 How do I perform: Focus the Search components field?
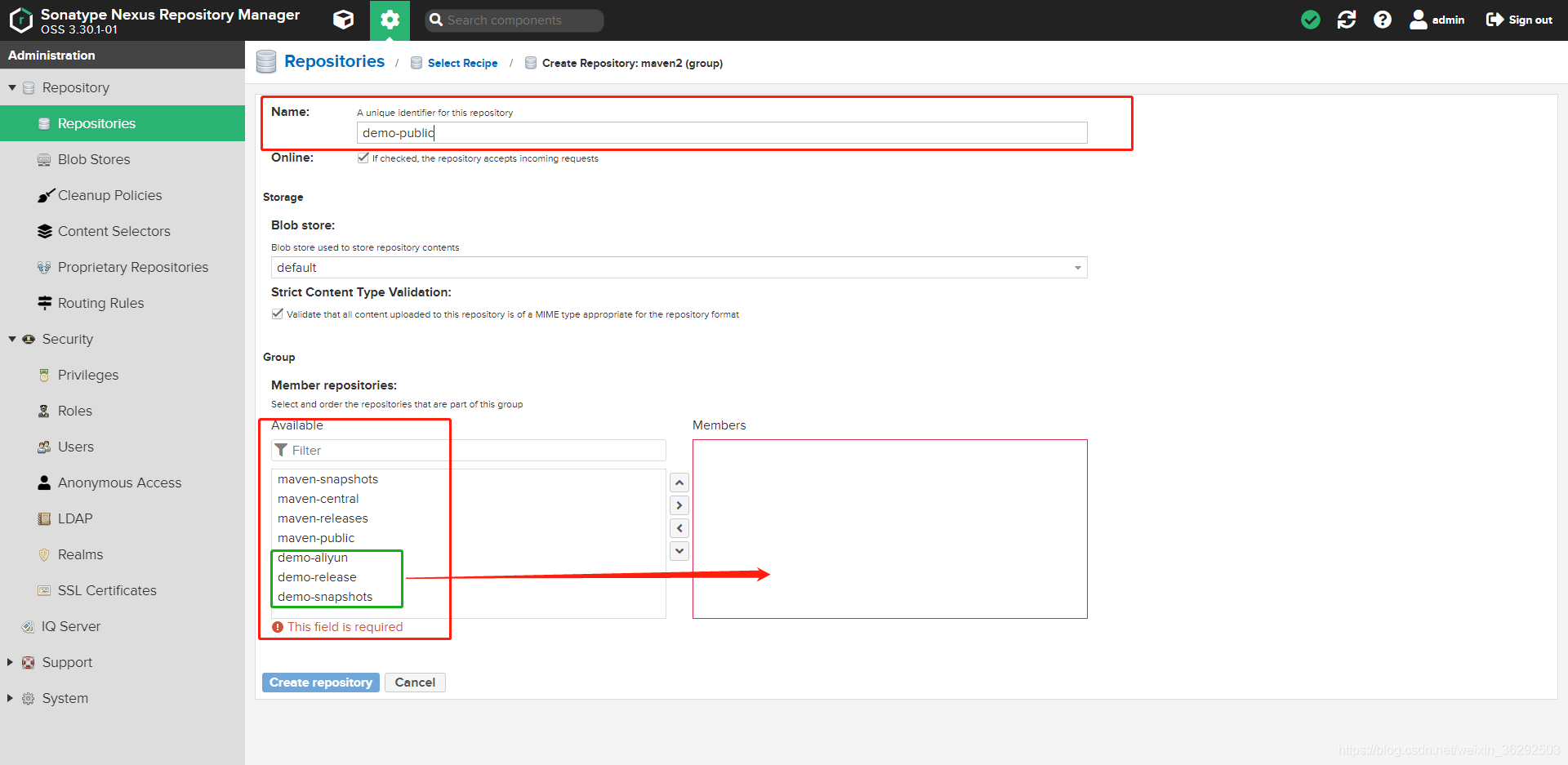click(x=514, y=20)
